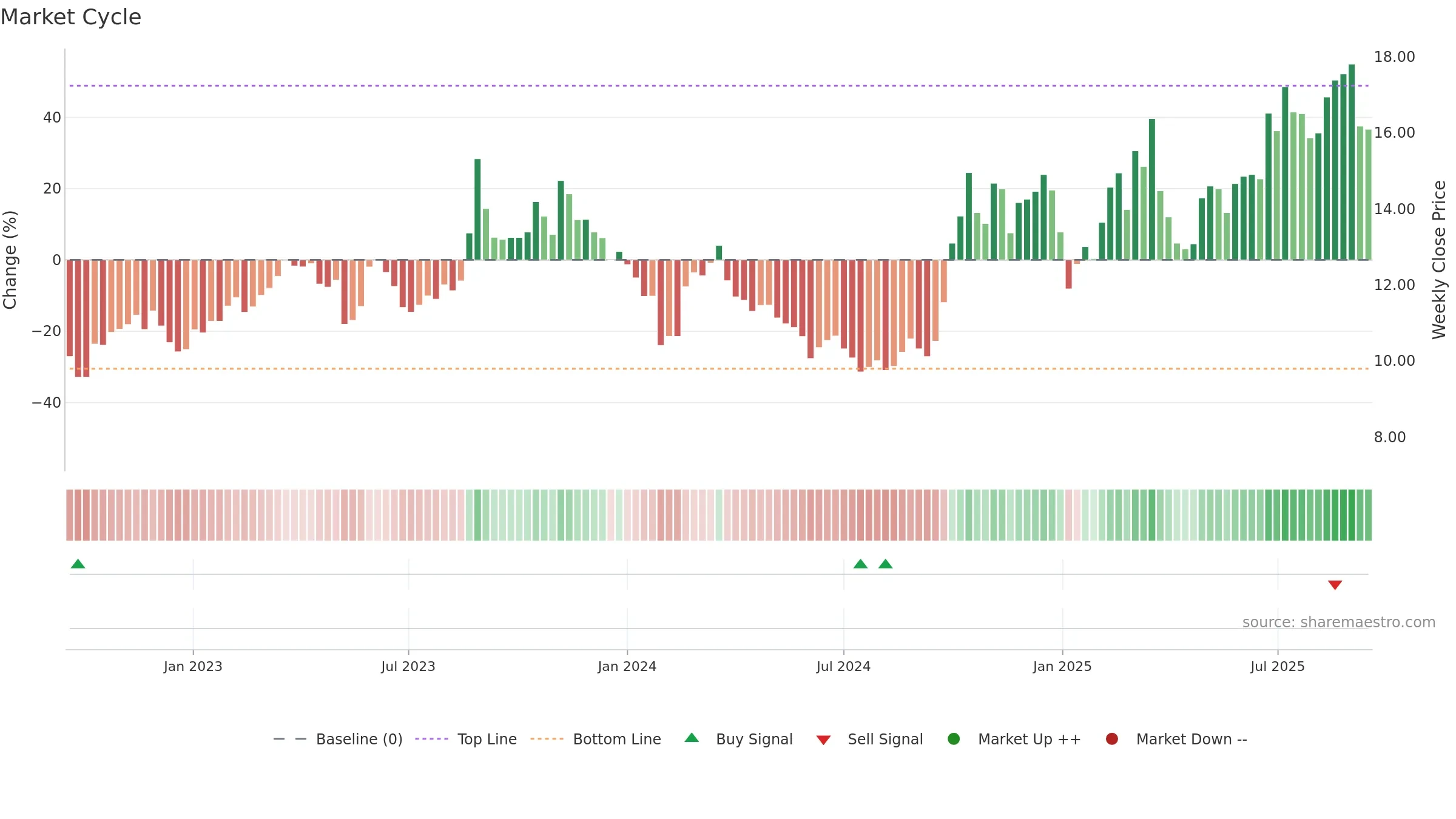1456x819 pixels.
Task: Click the second buy signal triangle after Jul 2024
Action: tap(886, 564)
